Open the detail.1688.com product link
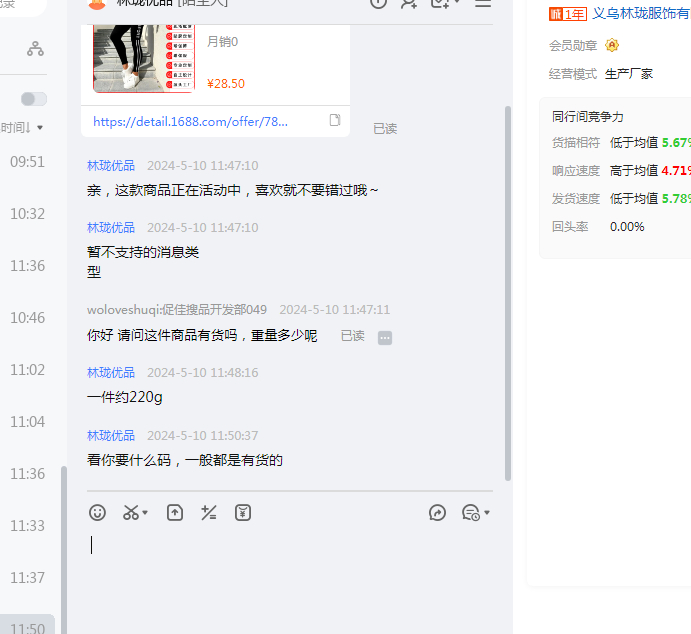The height and width of the screenshot is (634, 691). pyautogui.click(x=190, y=121)
